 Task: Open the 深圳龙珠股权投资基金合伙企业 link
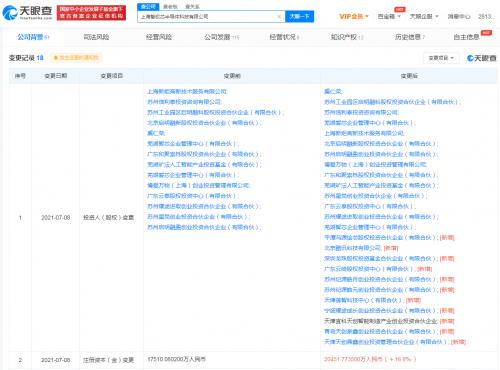point(380,258)
